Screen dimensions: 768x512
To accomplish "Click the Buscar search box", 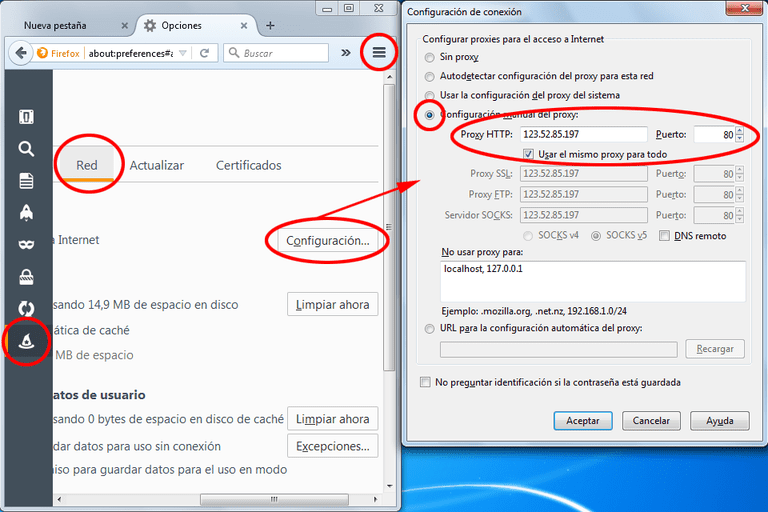I will click(276, 53).
